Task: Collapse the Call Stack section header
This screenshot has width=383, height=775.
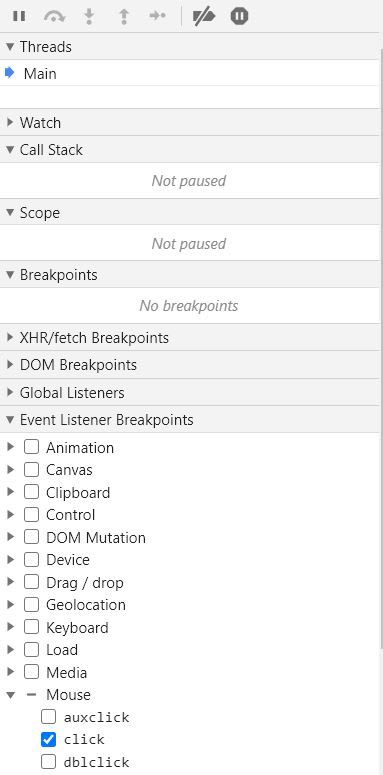Action: coord(51,150)
